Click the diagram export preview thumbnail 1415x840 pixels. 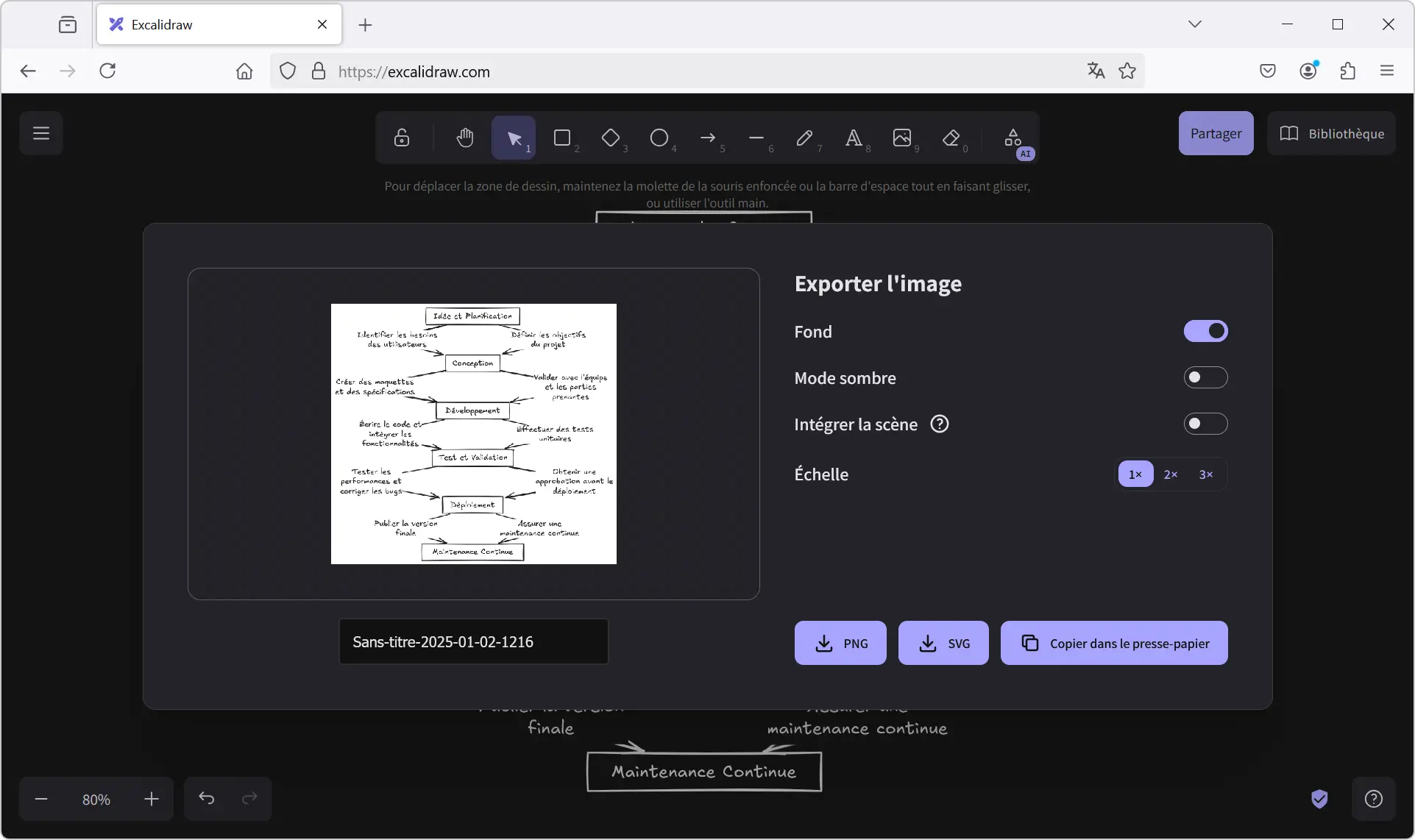(x=473, y=434)
